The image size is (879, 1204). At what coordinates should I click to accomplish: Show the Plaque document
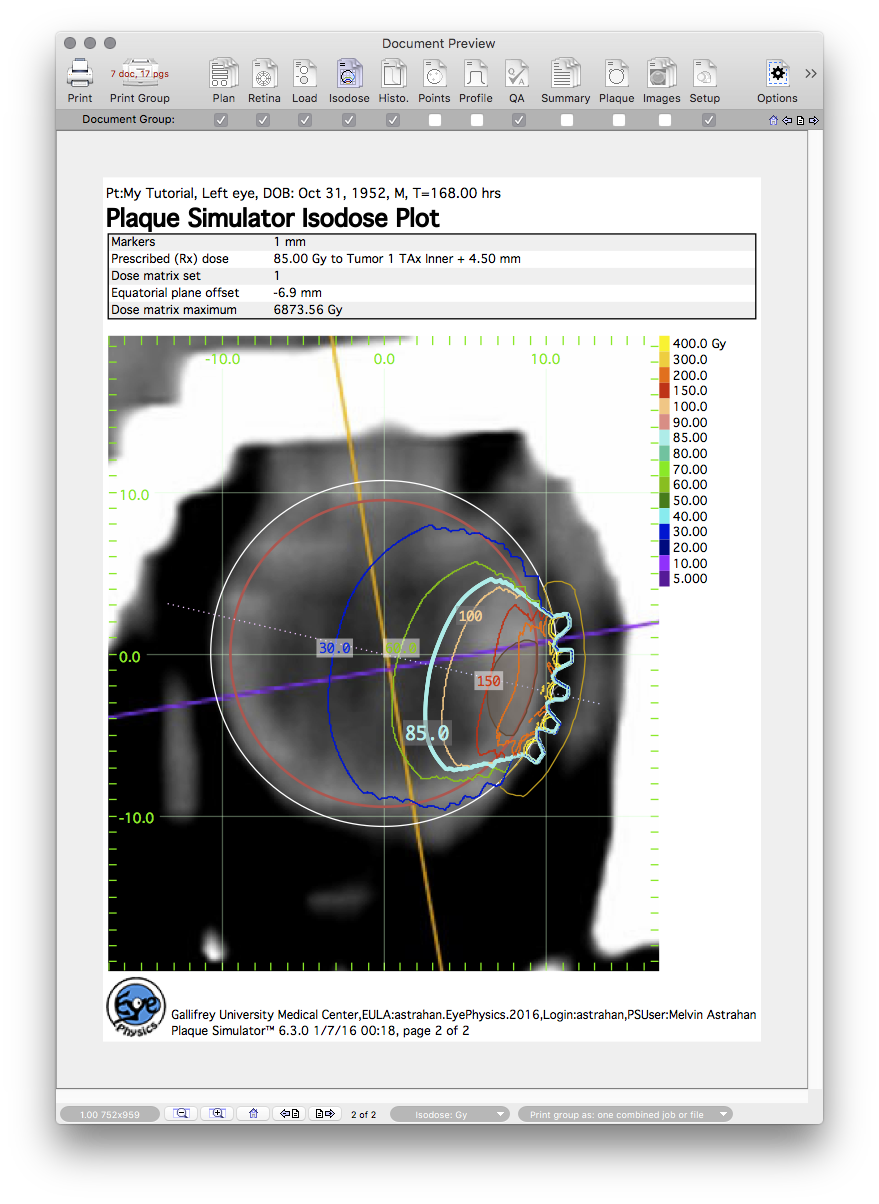coord(617,74)
